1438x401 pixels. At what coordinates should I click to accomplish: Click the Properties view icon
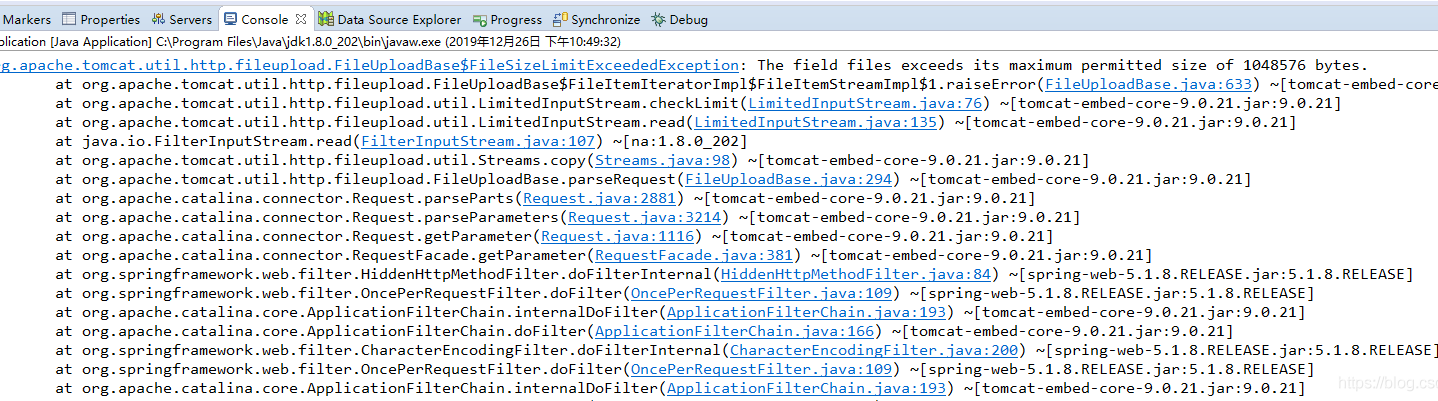point(69,19)
